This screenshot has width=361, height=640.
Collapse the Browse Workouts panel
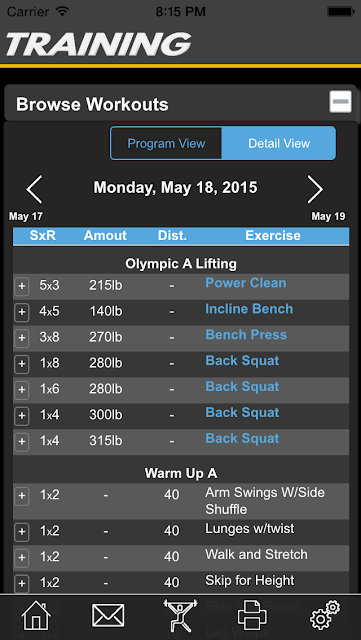coord(340,102)
